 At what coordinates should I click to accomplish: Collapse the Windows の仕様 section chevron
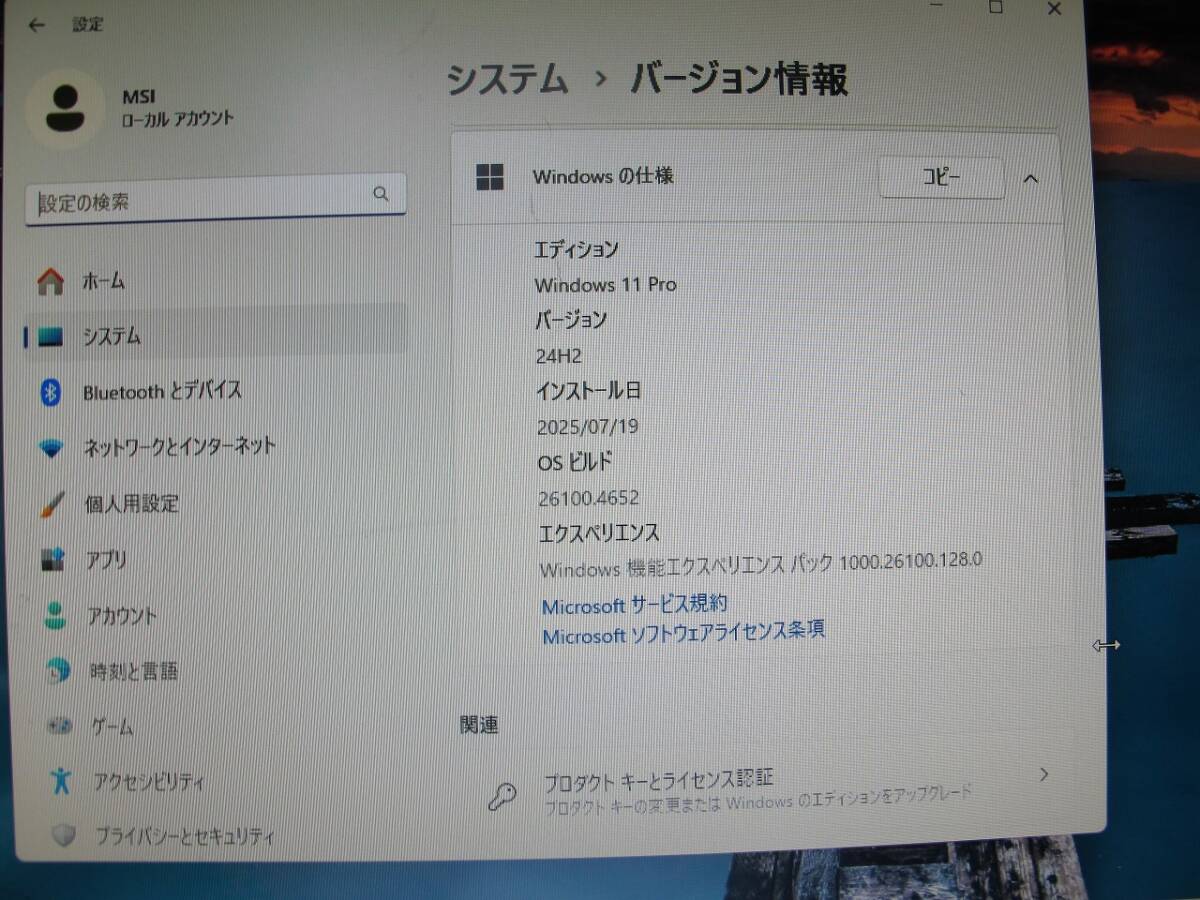pos(1031,179)
